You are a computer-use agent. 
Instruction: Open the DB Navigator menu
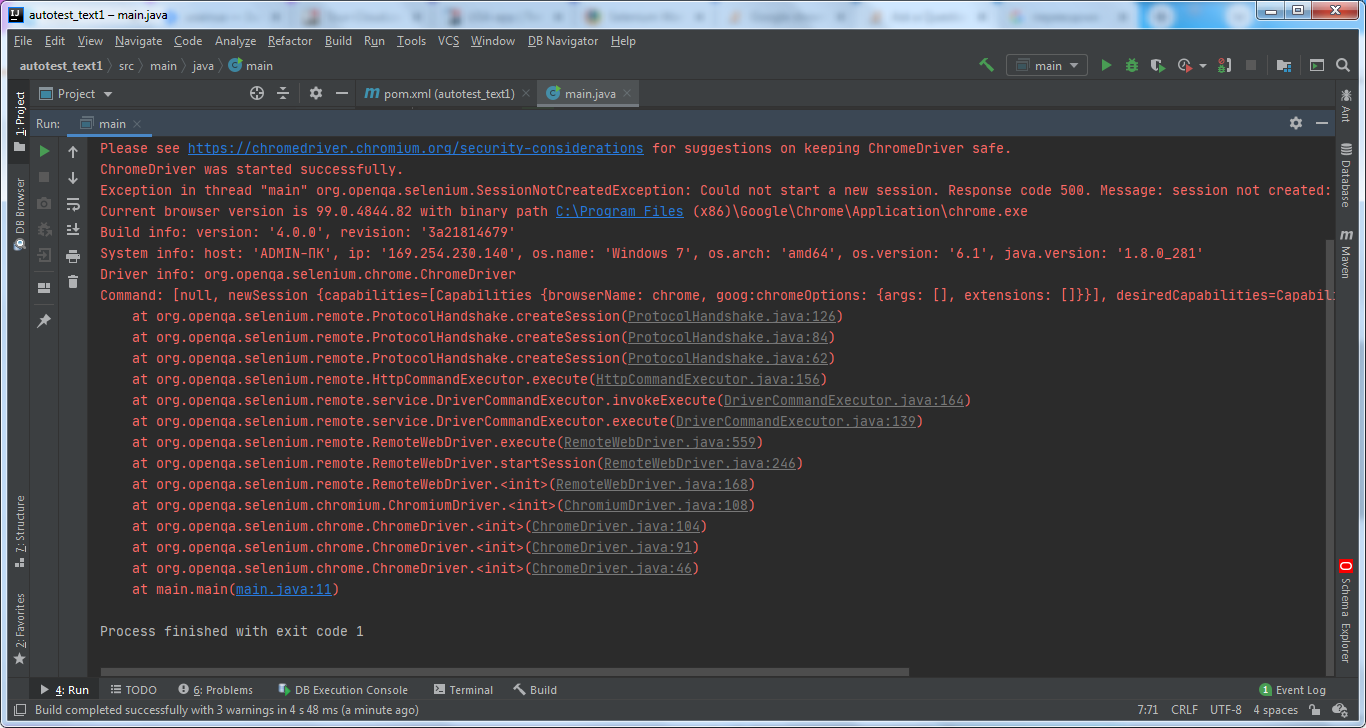click(563, 41)
